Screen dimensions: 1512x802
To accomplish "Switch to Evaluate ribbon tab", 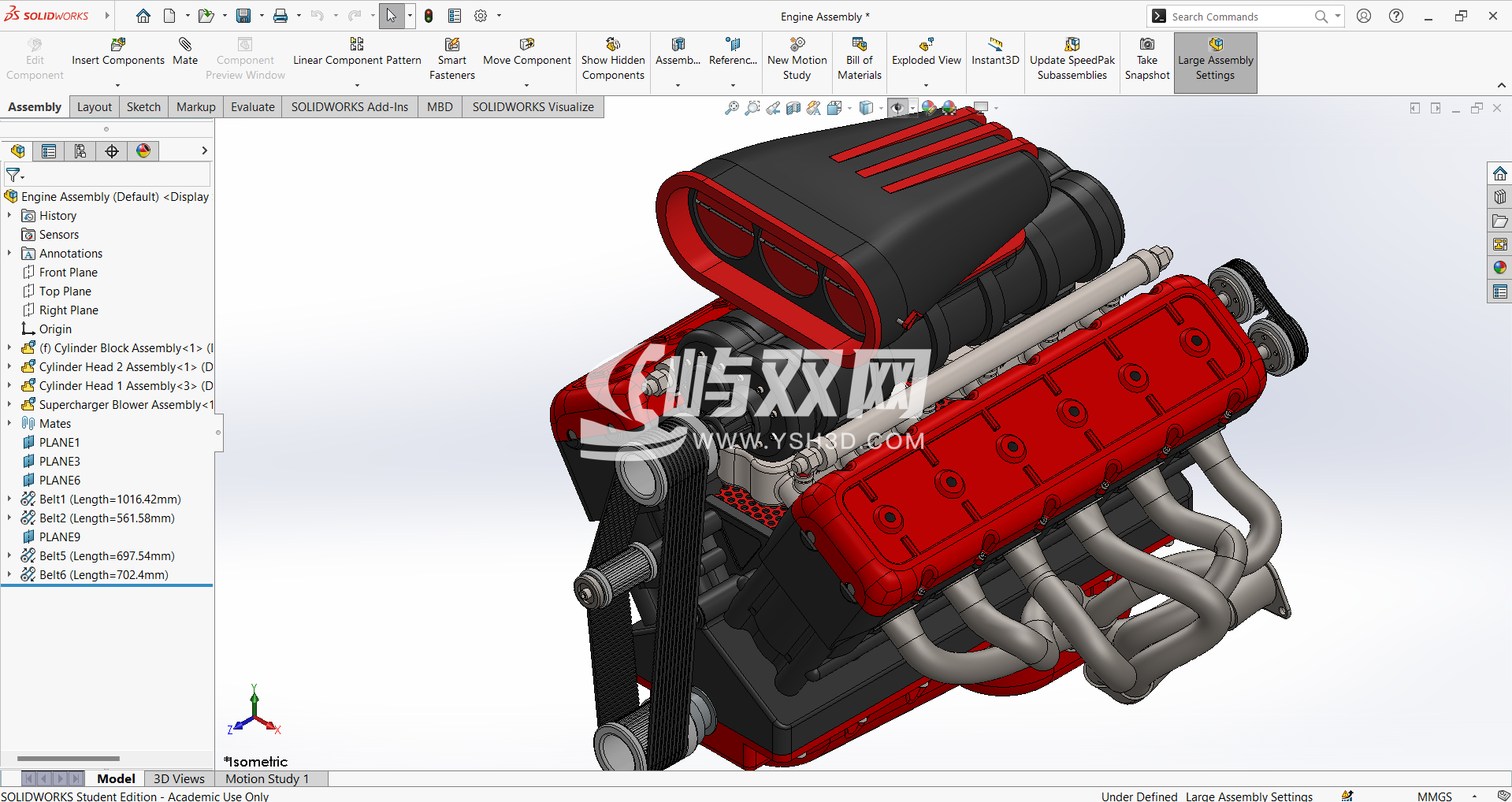I will 253,107.
